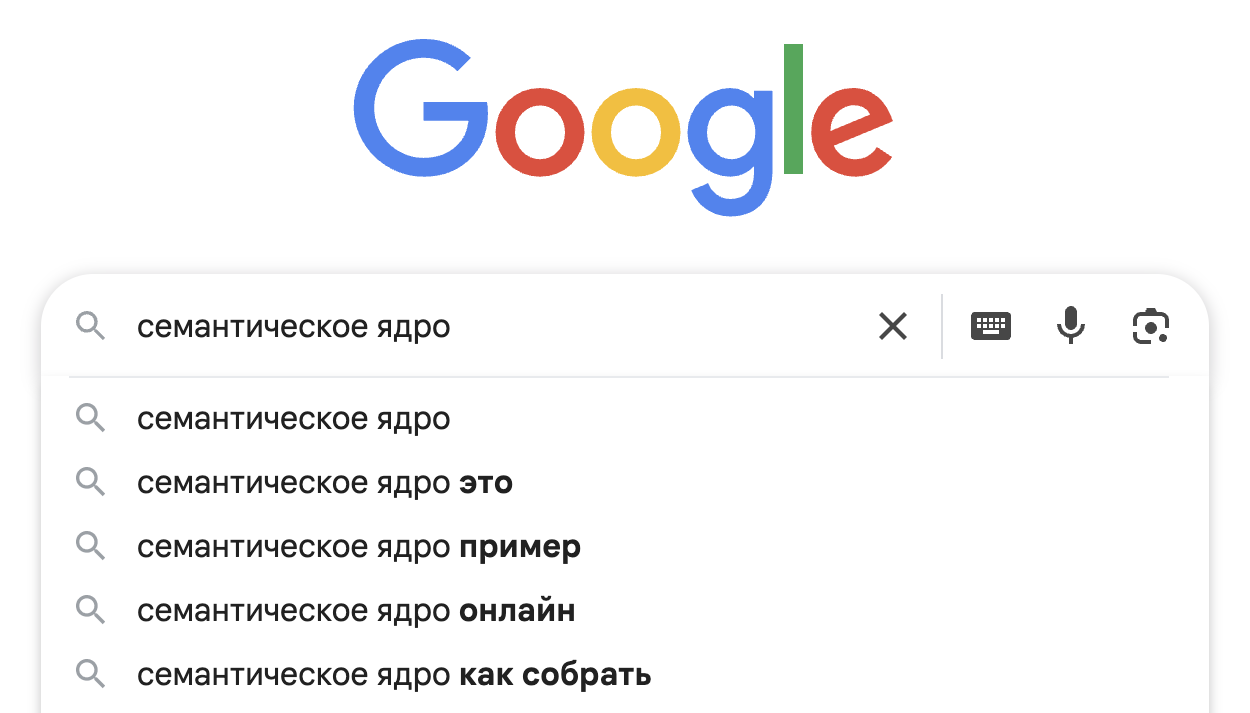Select the suggestion 'семантическое ядро онлайн'
The height and width of the screenshot is (713, 1250).
(355, 611)
